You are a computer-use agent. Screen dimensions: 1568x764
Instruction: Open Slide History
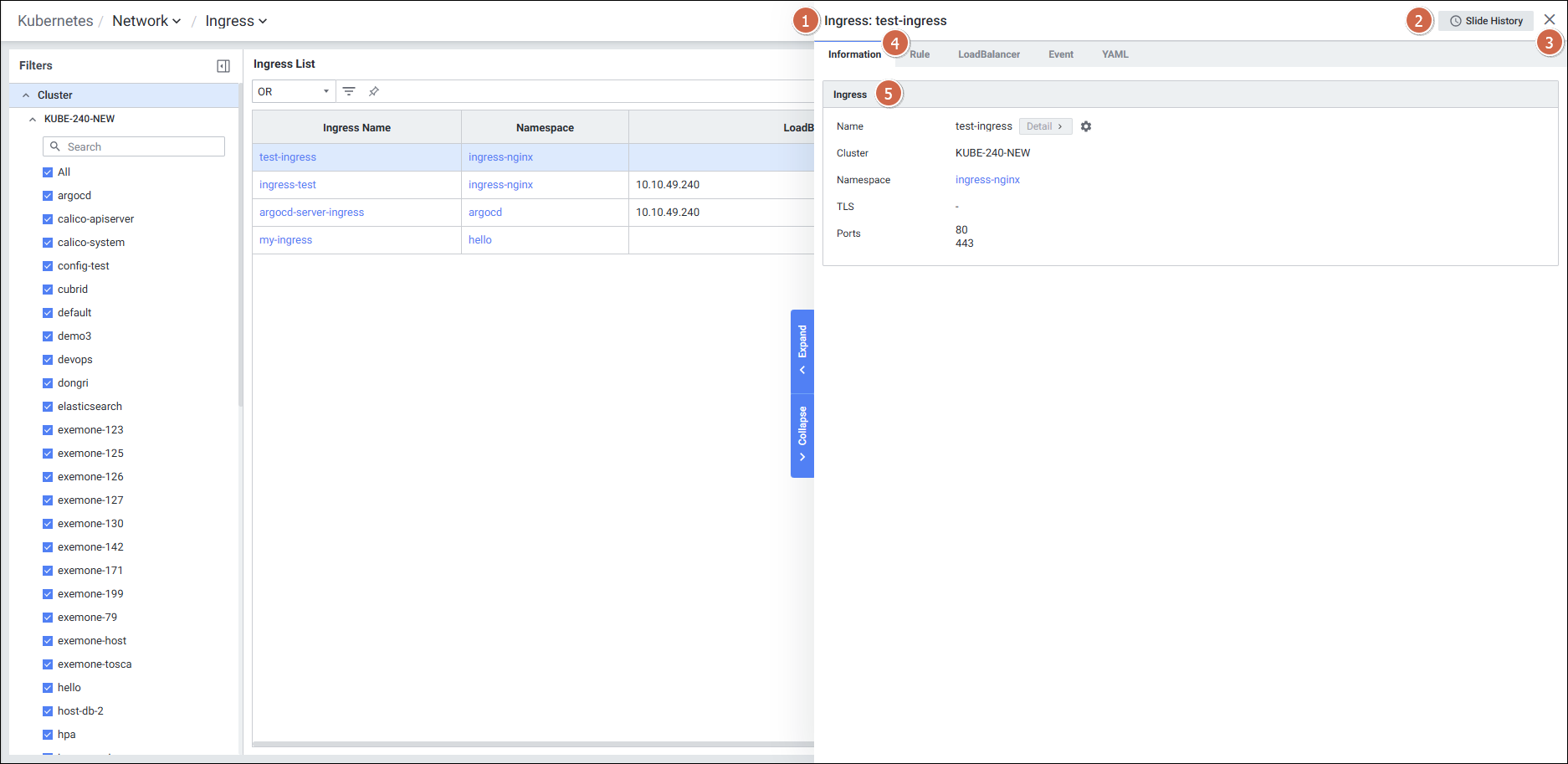click(x=1486, y=21)
